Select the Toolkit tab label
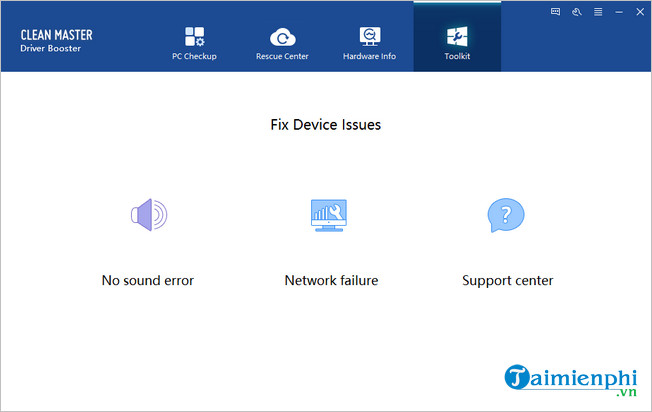Image resolution: width=652 pixels, height=412 pixels. 457,56
